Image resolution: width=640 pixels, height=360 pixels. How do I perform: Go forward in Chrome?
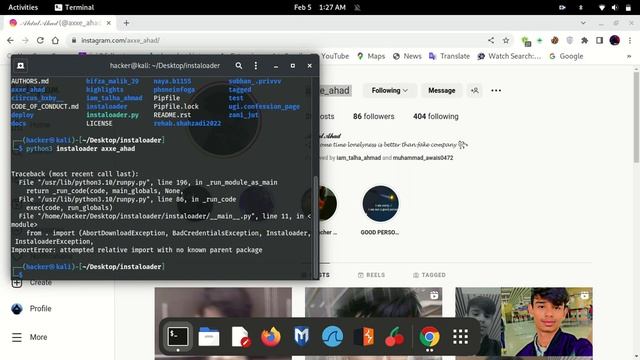[25, 40]
